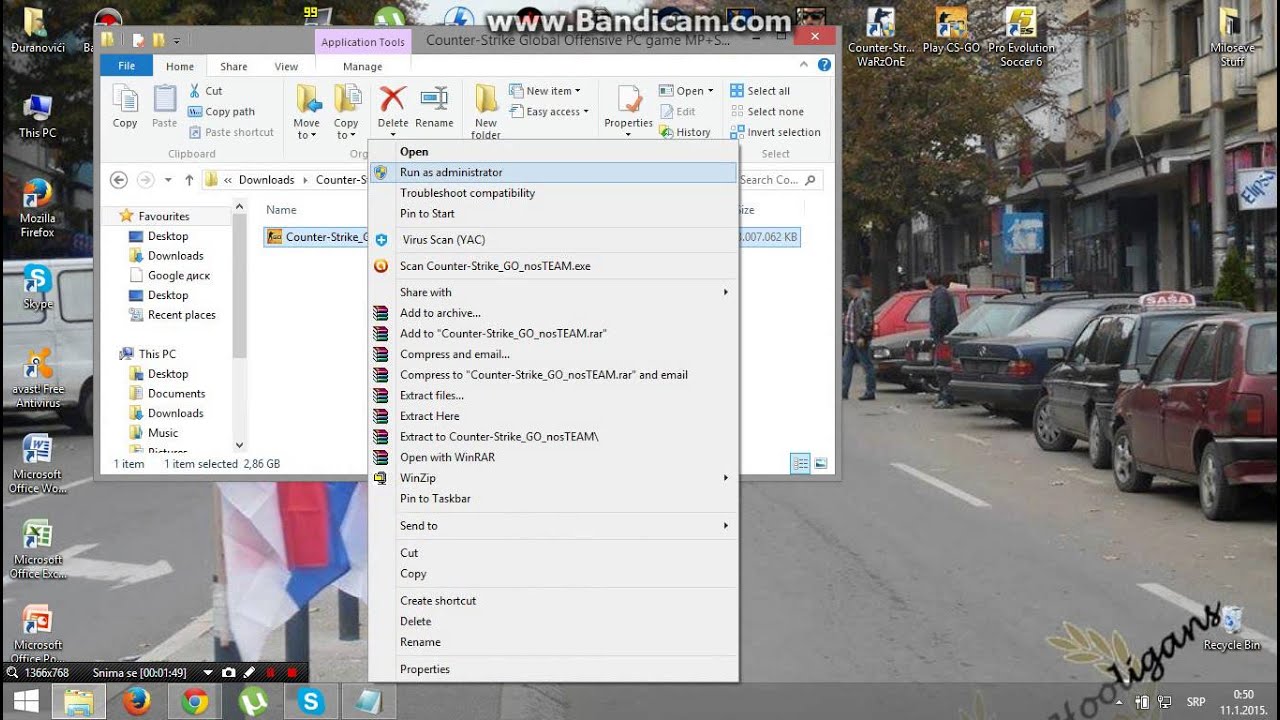The width and height of the screenshot is (1280, 720).
Task: Open the Copy to dropdown
Action: 346,112
